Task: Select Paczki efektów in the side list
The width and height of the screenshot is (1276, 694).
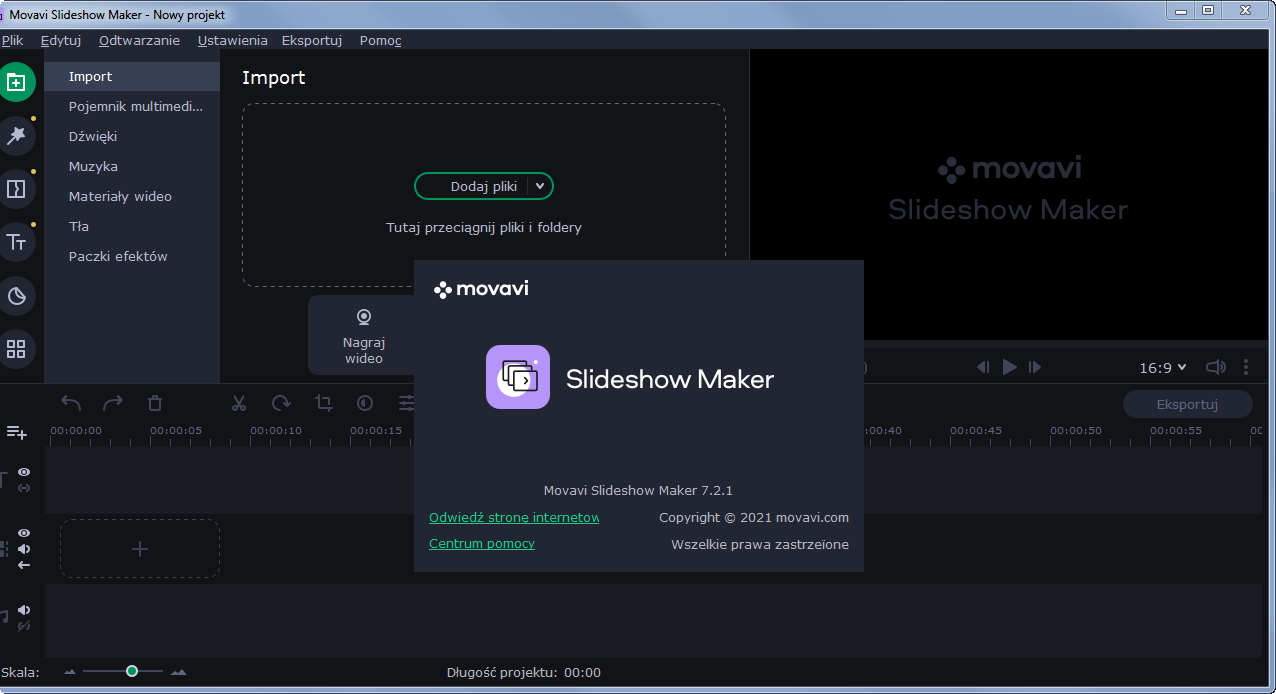Action: (132, 256)
